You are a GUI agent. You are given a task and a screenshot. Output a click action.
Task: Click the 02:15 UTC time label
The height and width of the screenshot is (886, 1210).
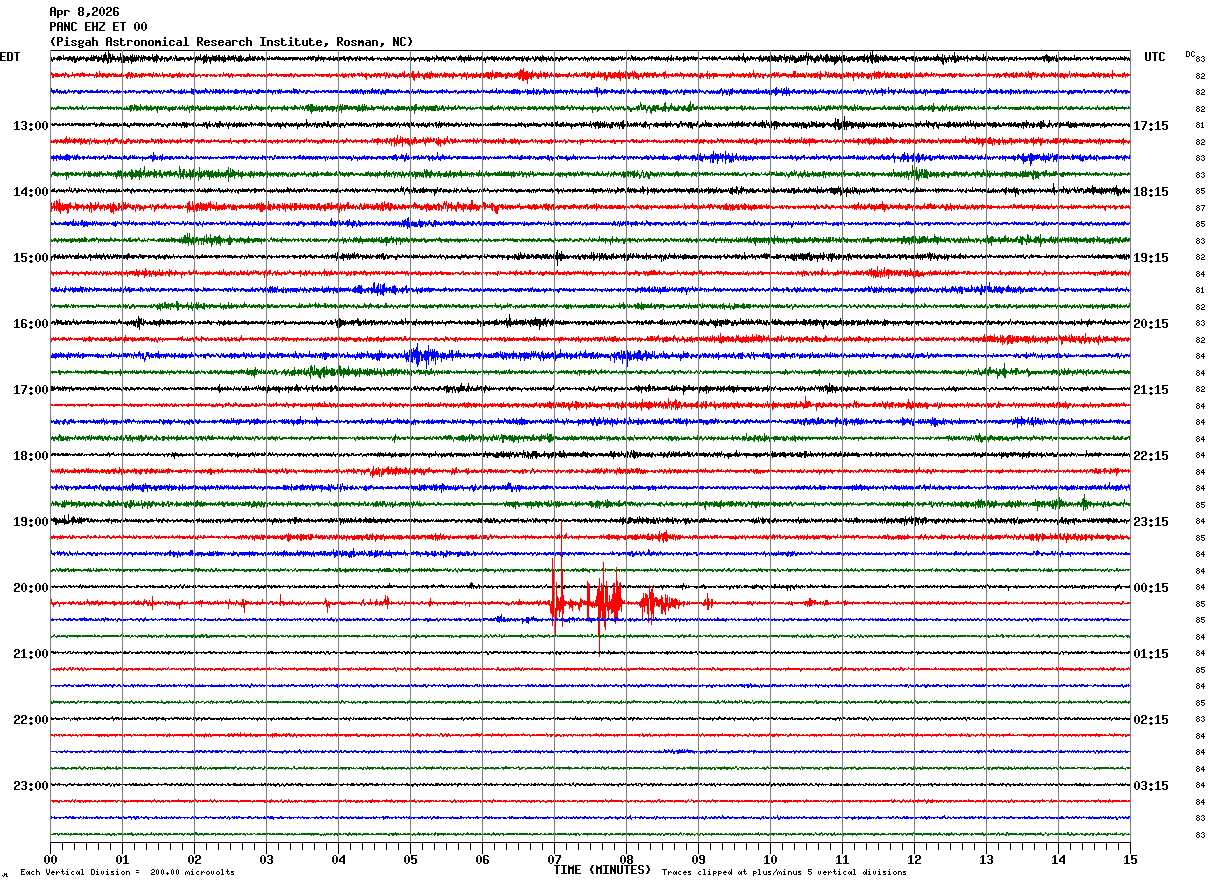1151,720
